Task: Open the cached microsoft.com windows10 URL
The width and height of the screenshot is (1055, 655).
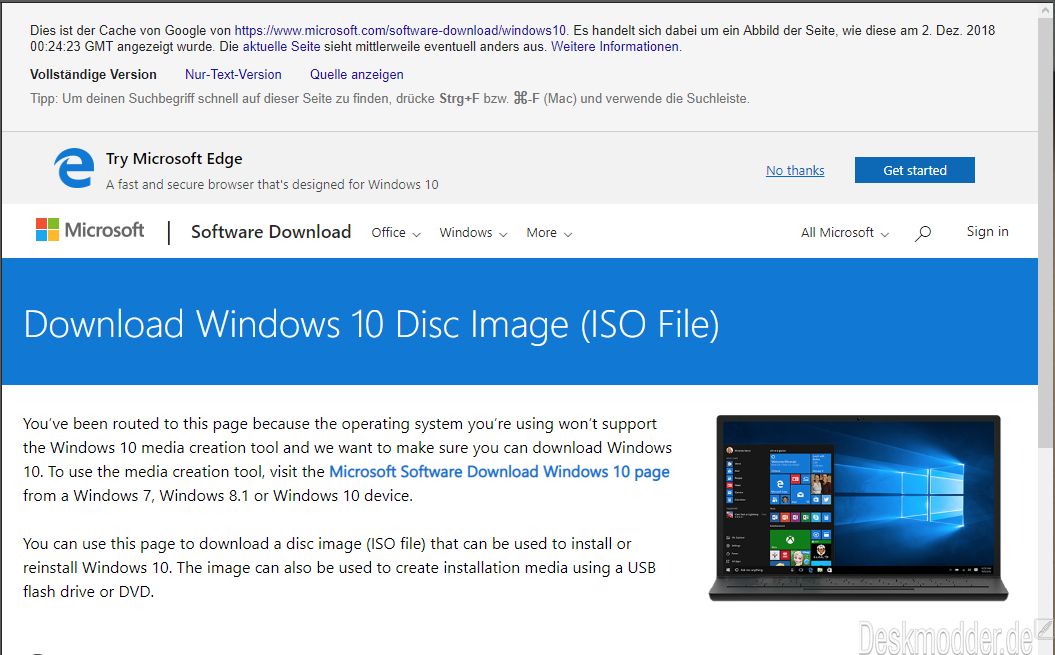Action: [400, 30]
